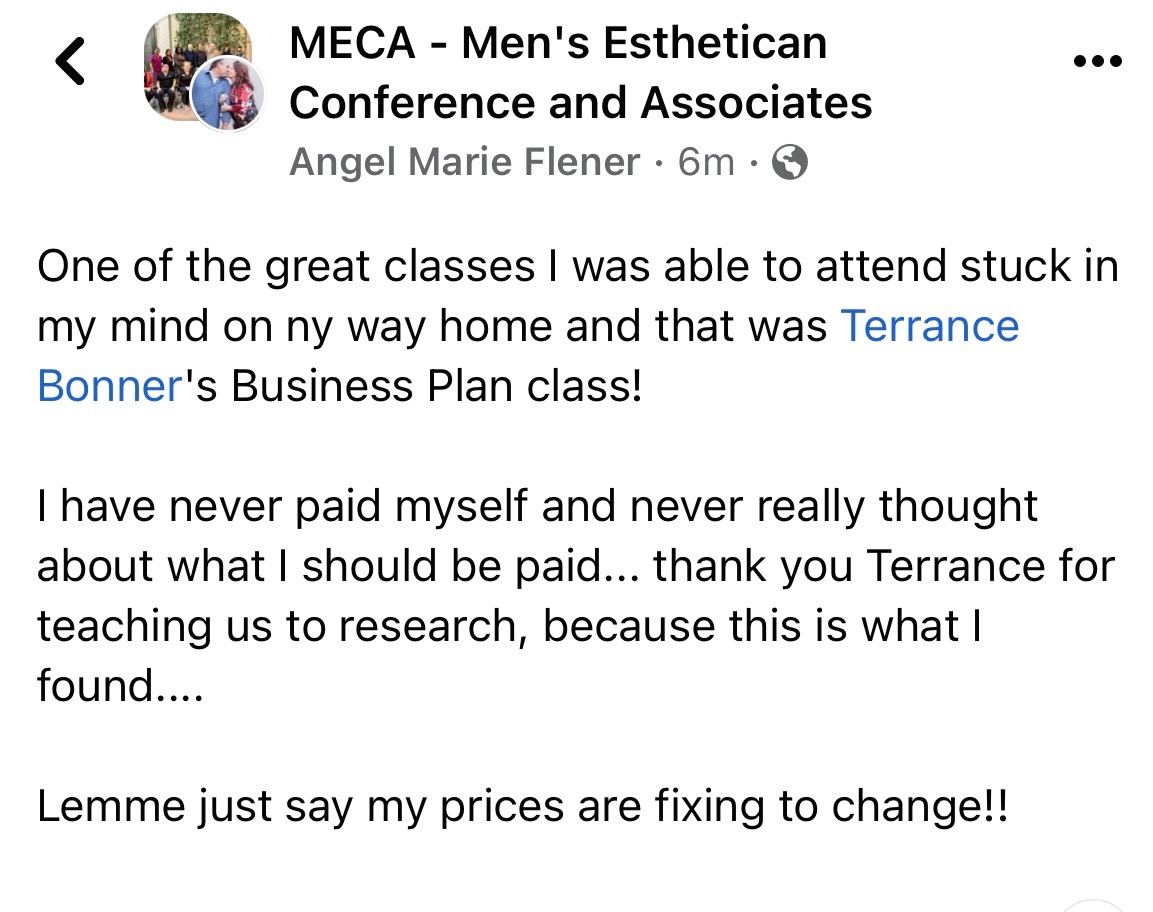Open the tagged "Terrance" profile link
1153x912 pixels.
coord(930,327)
